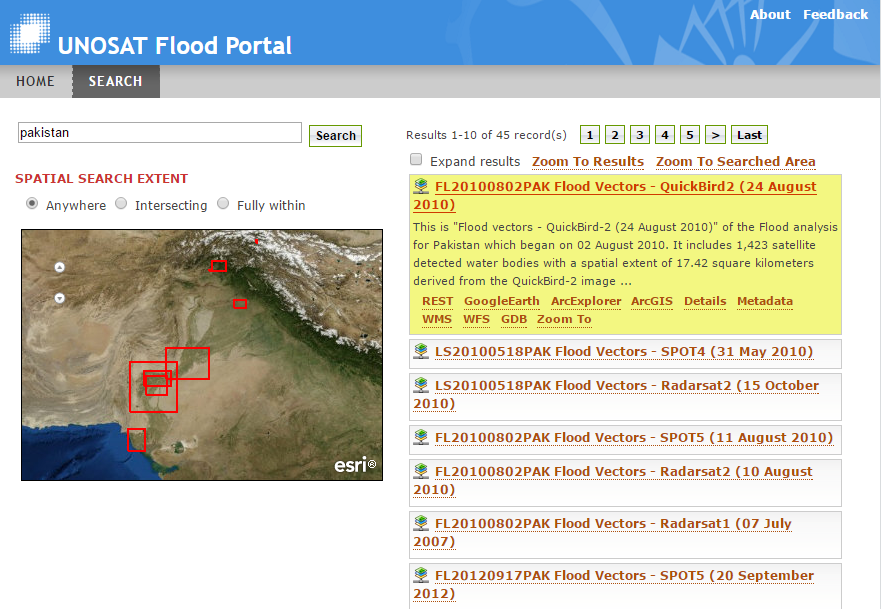Open the Details link
881x609 pixels.
point(705,301)
